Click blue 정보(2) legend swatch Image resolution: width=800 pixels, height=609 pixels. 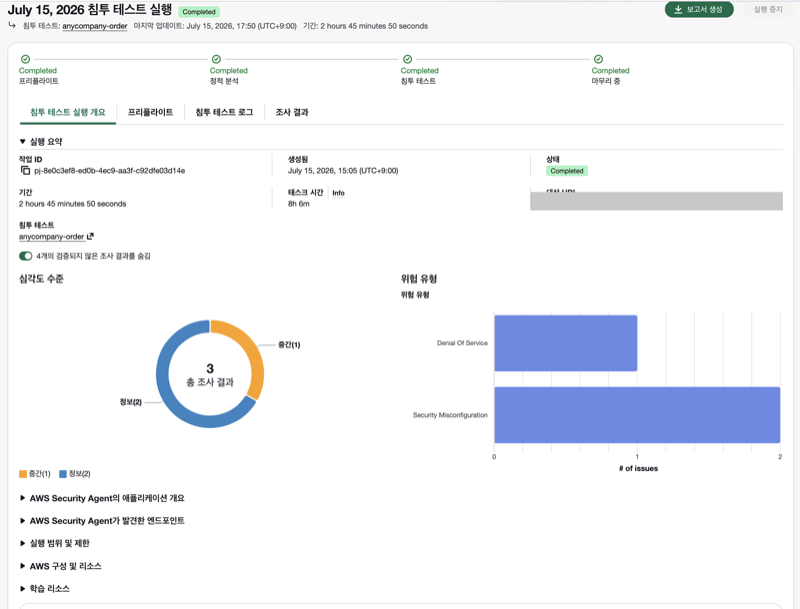(x=63, y=474)
